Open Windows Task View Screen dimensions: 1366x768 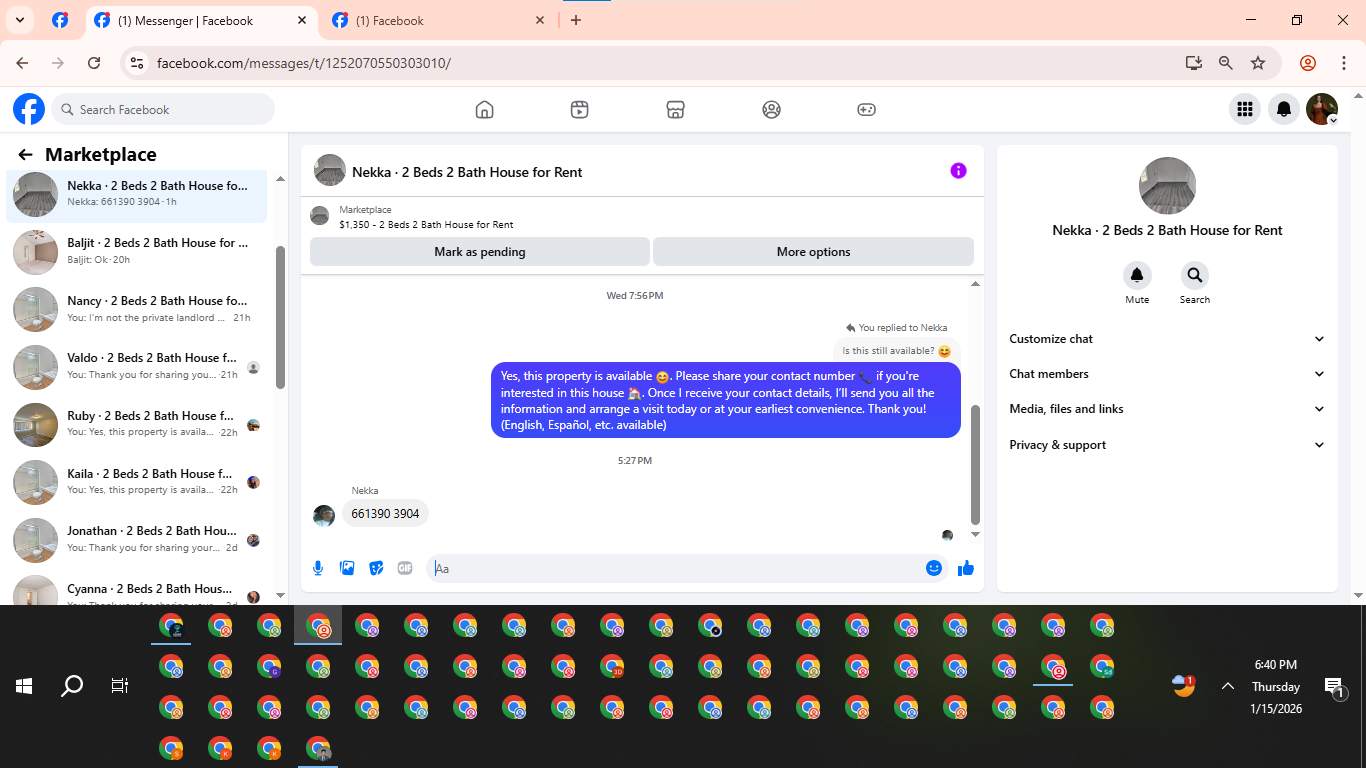click(120, 686)
